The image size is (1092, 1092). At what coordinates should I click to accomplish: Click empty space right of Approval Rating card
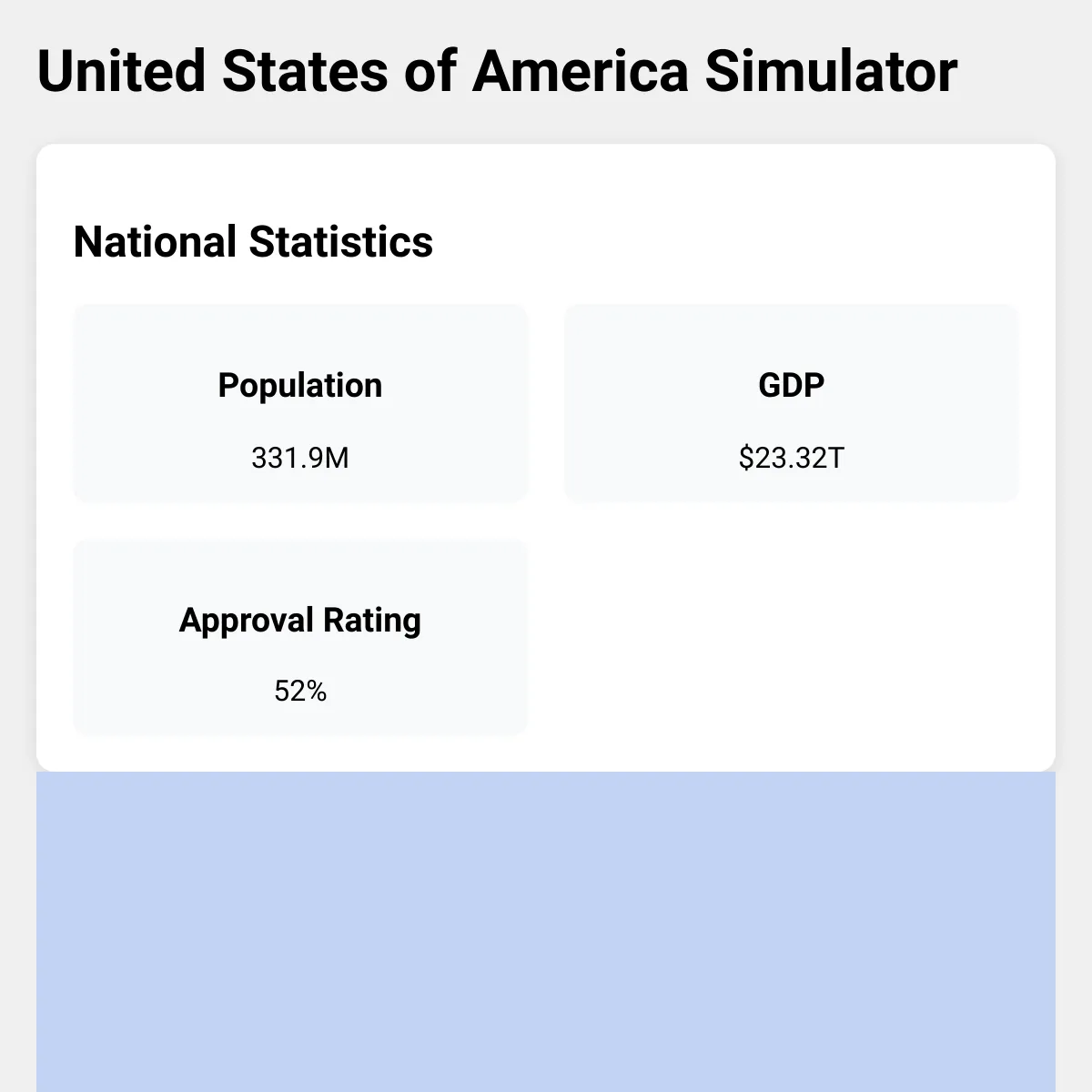point(792,637)
